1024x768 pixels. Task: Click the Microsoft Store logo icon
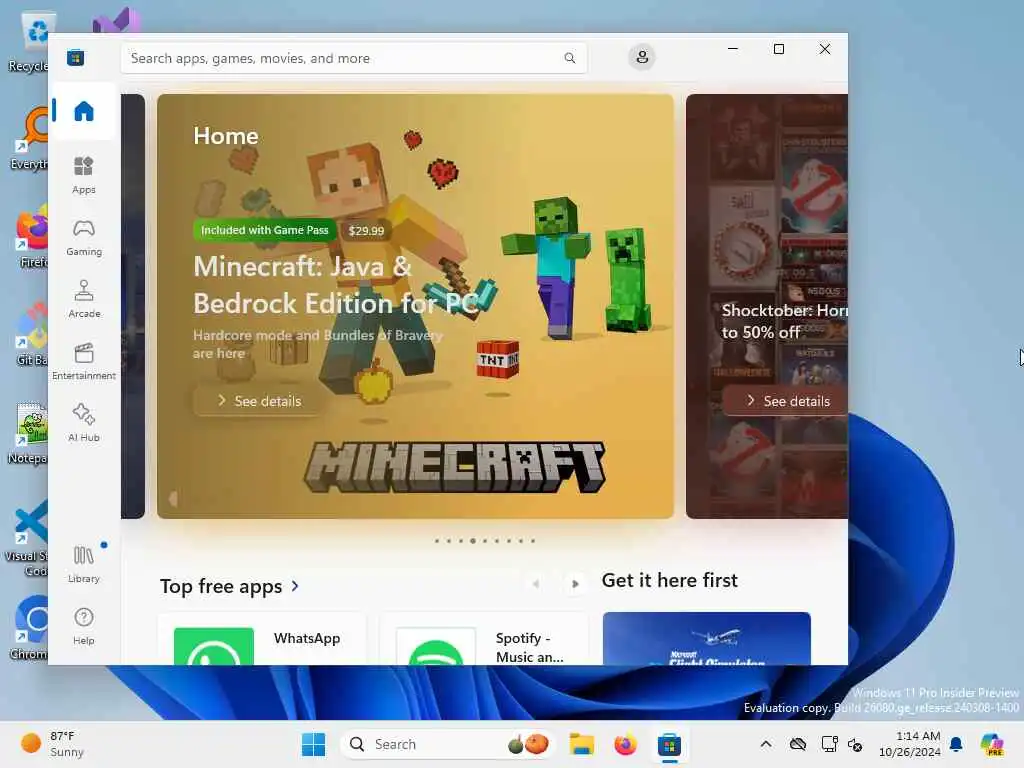(76, 57)
